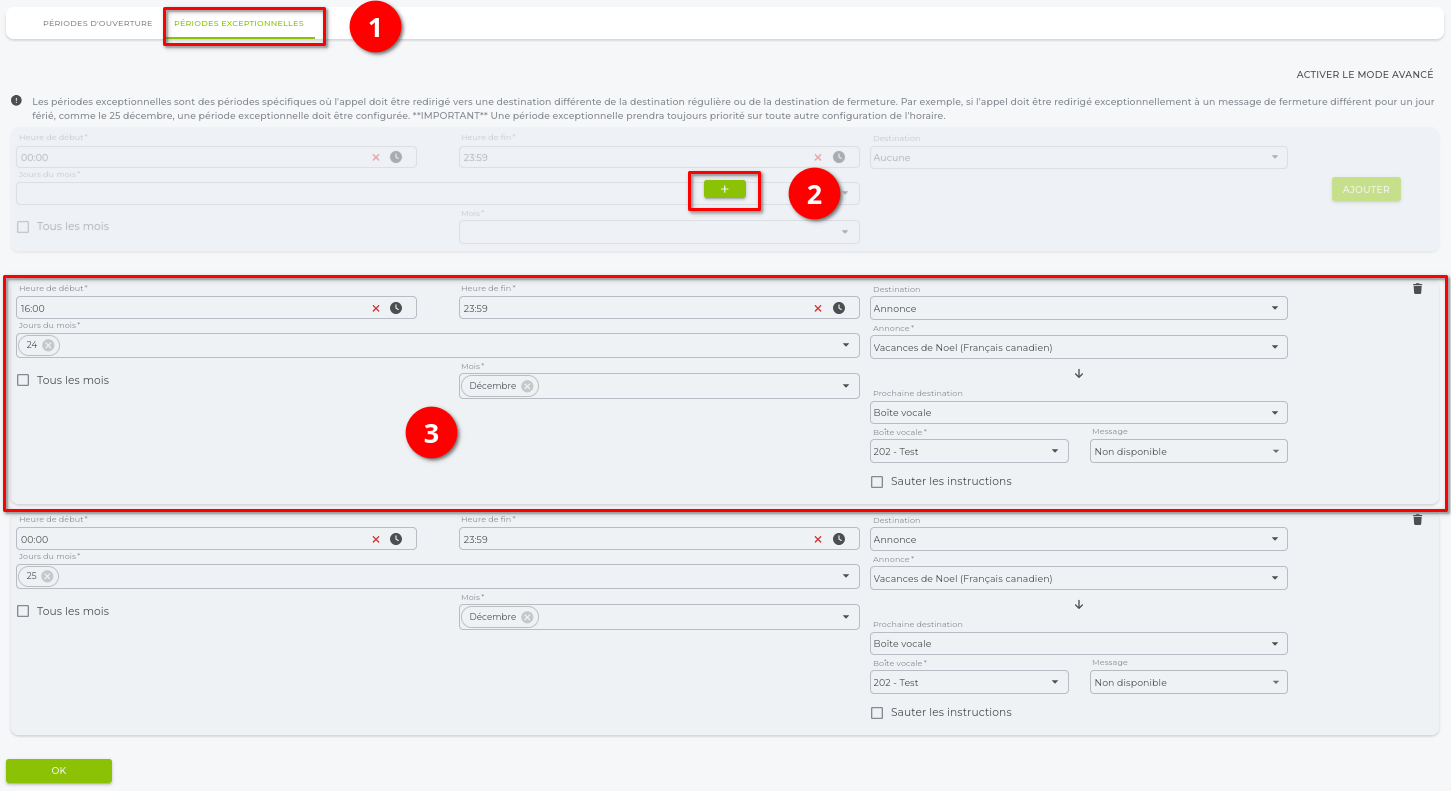
Task: Toggle Tous les mois for day 25 period
Action: 23,611
